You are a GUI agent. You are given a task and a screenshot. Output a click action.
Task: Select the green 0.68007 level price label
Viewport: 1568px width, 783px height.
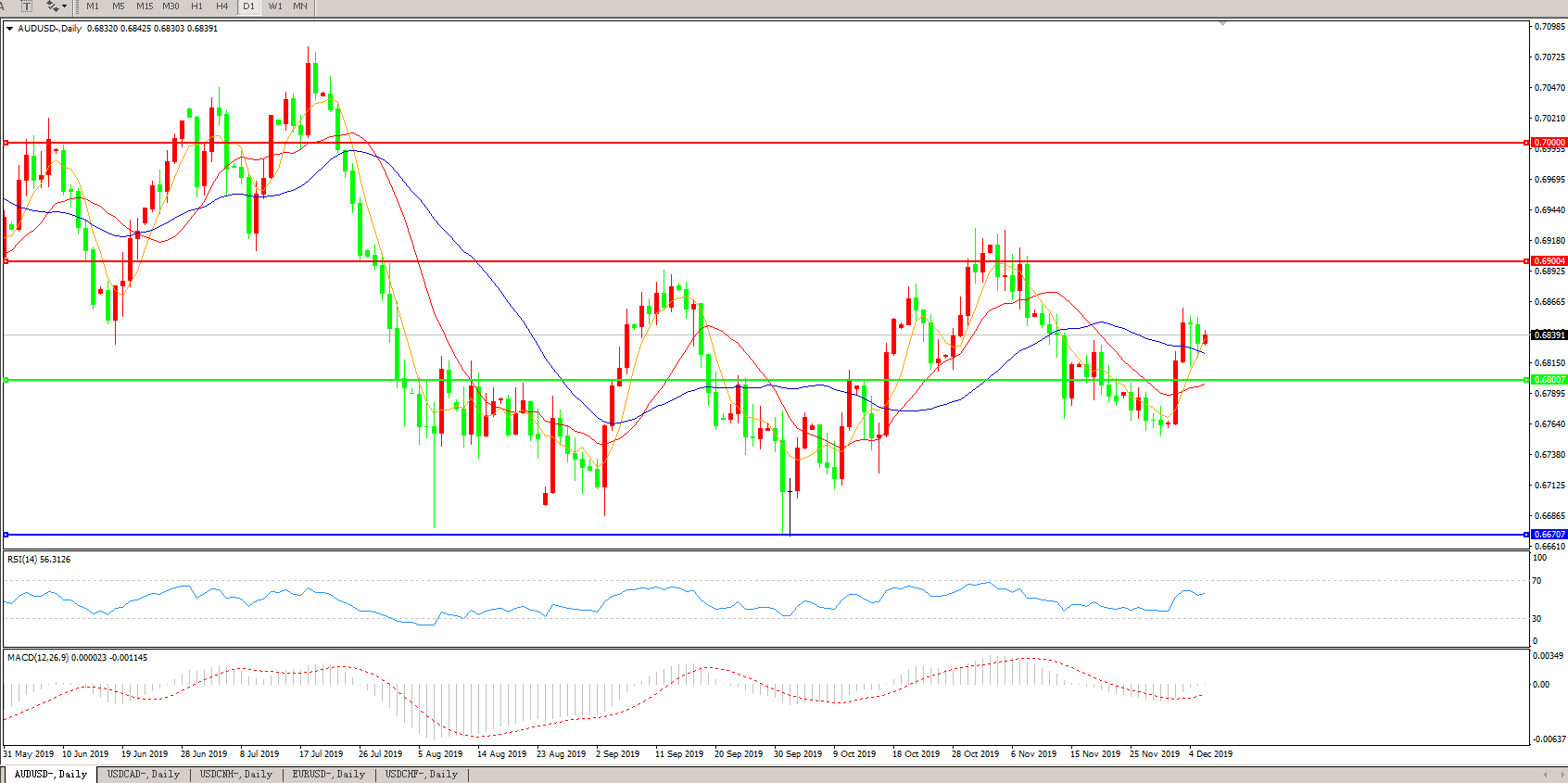click(x=1549, y=380)
